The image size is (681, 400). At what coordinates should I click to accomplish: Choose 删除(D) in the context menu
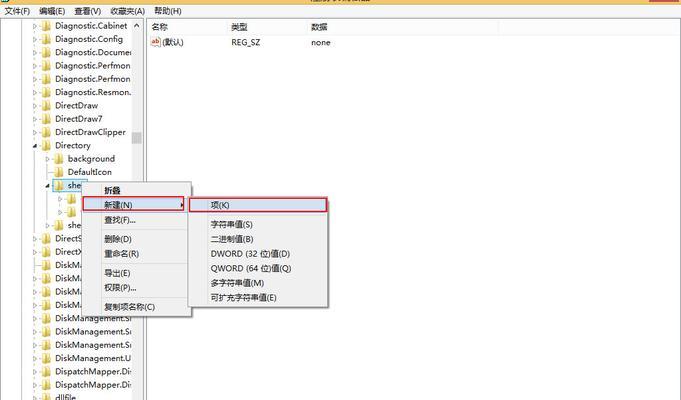[x=136, y=239]
